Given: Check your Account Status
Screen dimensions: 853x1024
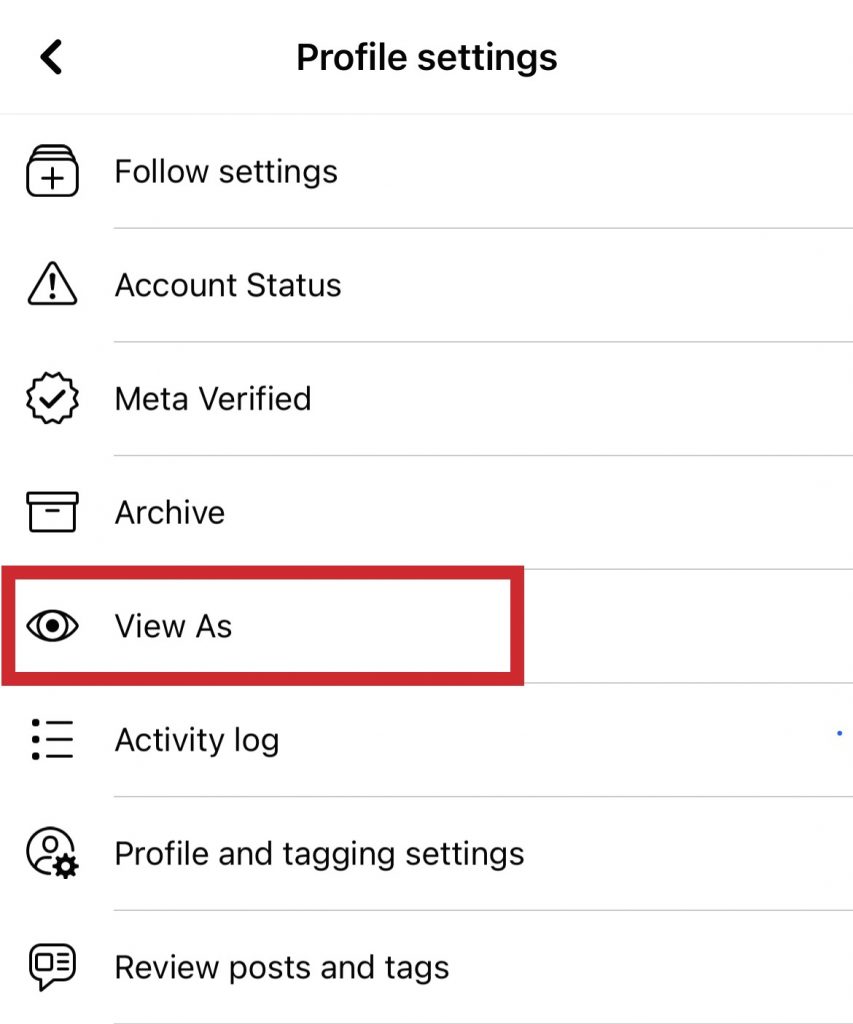Looking at the screenshot, I should [227, 285].
